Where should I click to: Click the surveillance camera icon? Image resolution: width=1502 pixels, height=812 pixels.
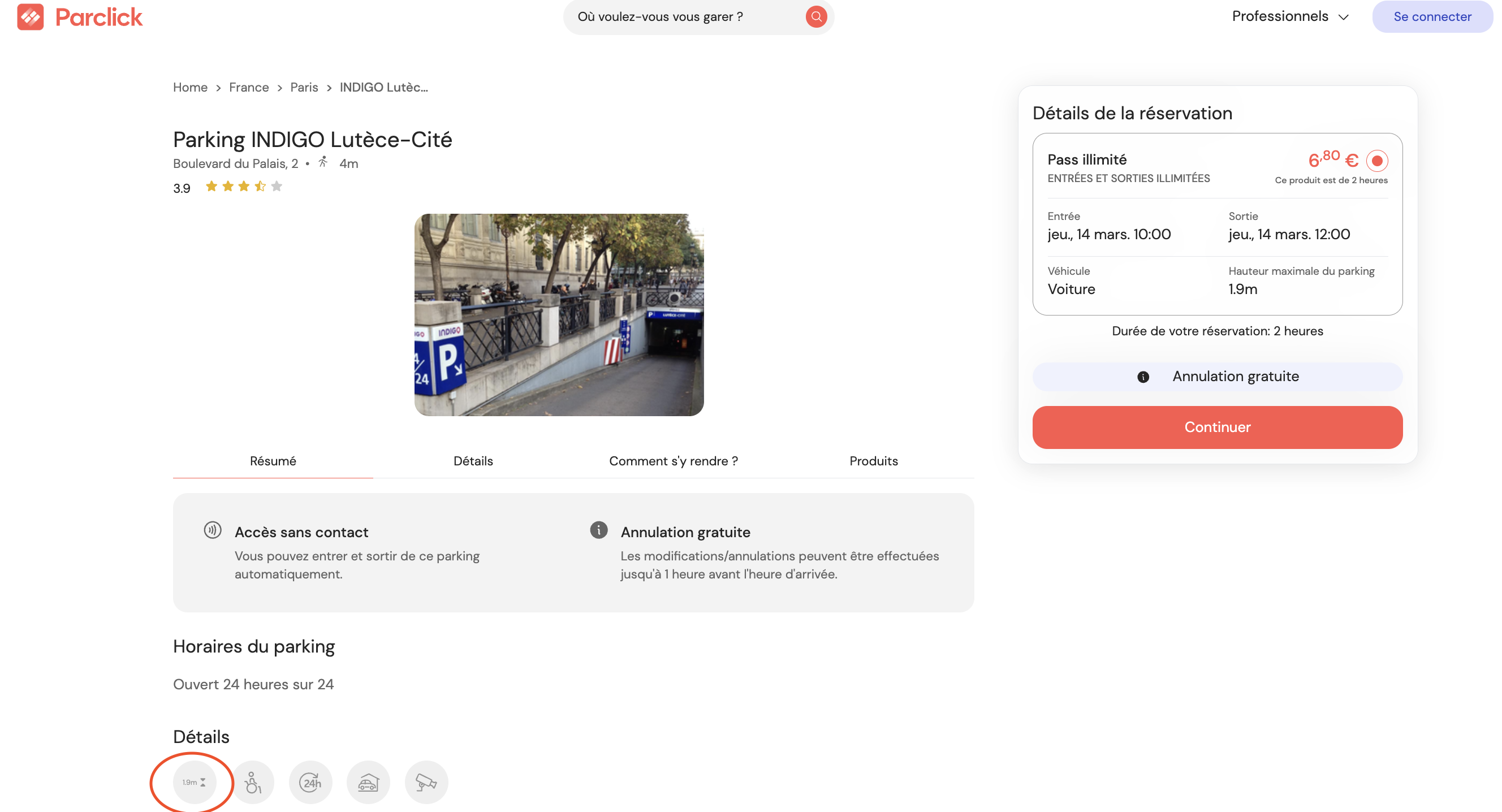tap(426, 781)
